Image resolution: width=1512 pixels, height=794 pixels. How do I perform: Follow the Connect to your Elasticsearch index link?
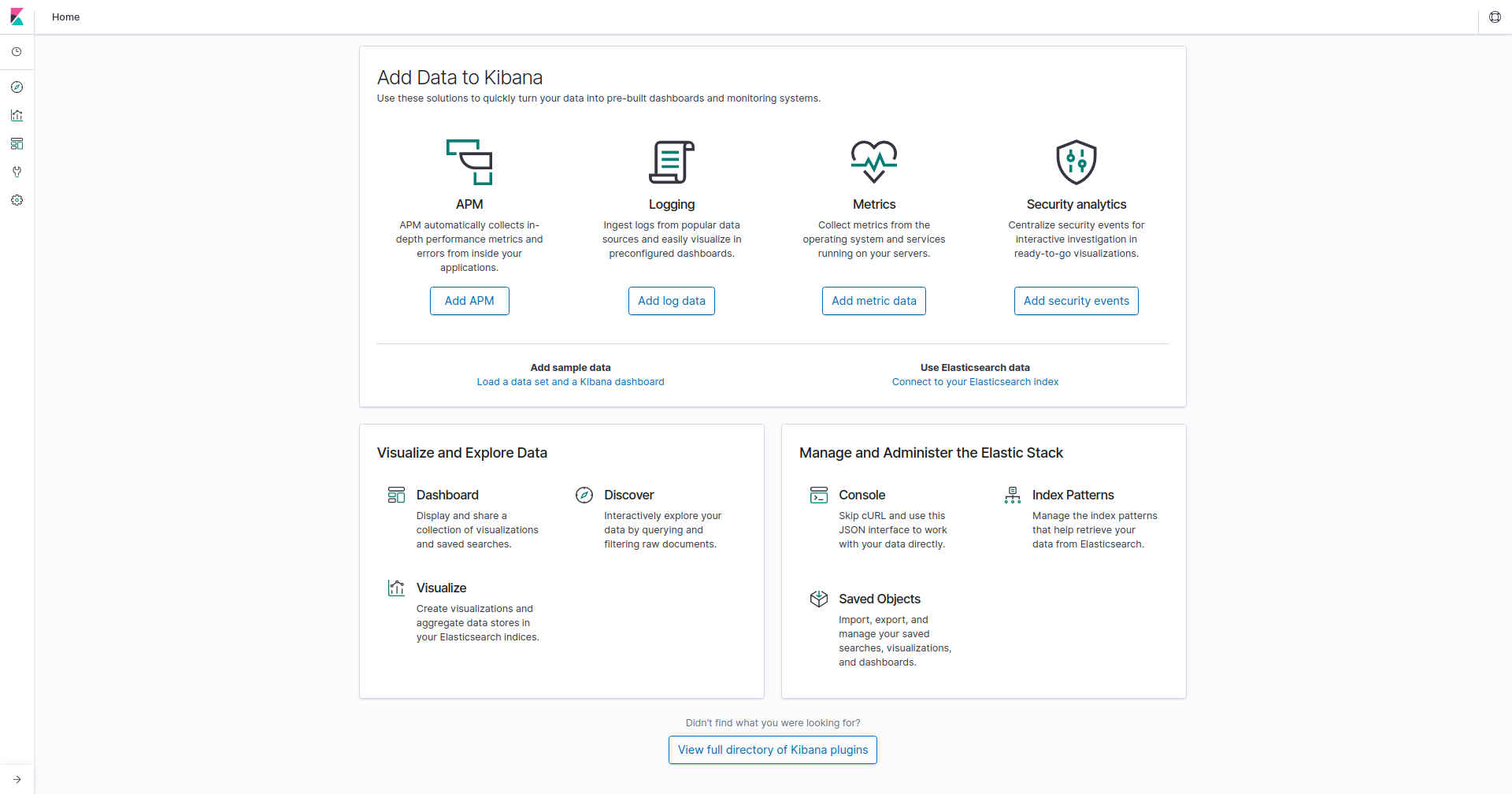pyautogui.click(x=975, y=381)
